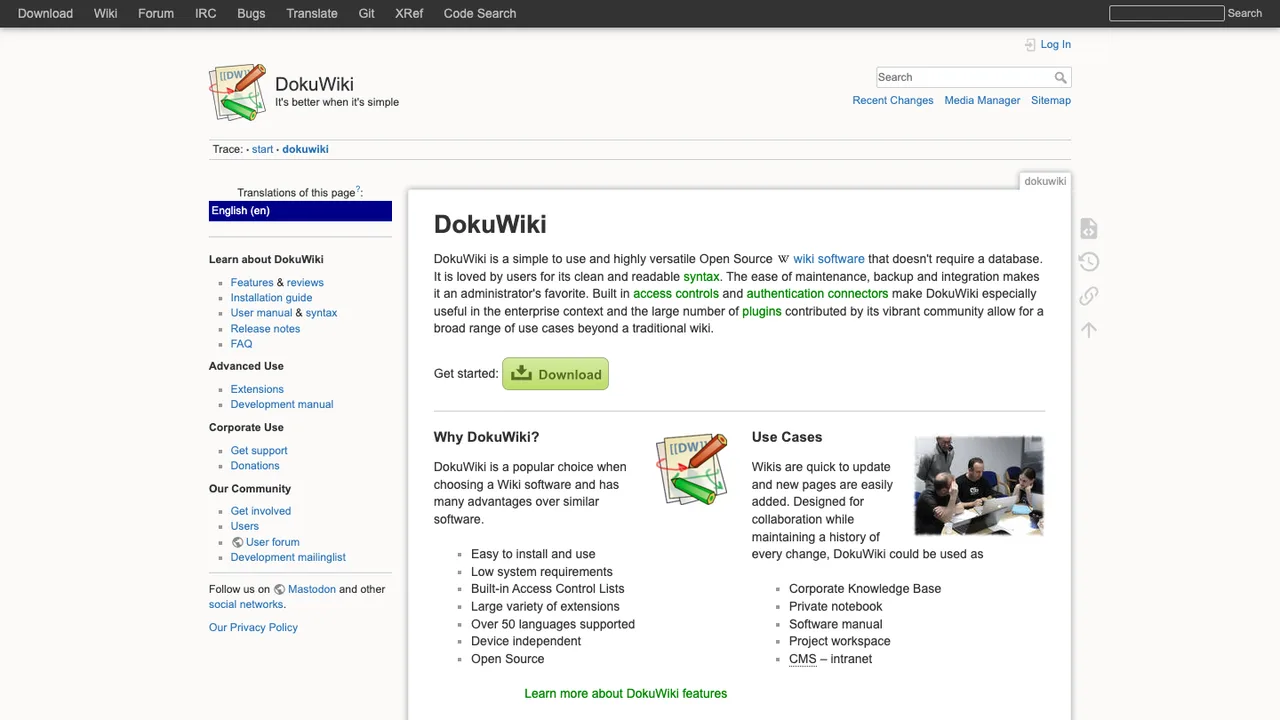1280x720 pixels.
Task: Click the Why DokuWiki? heading
Action: [x=486, y=437]
